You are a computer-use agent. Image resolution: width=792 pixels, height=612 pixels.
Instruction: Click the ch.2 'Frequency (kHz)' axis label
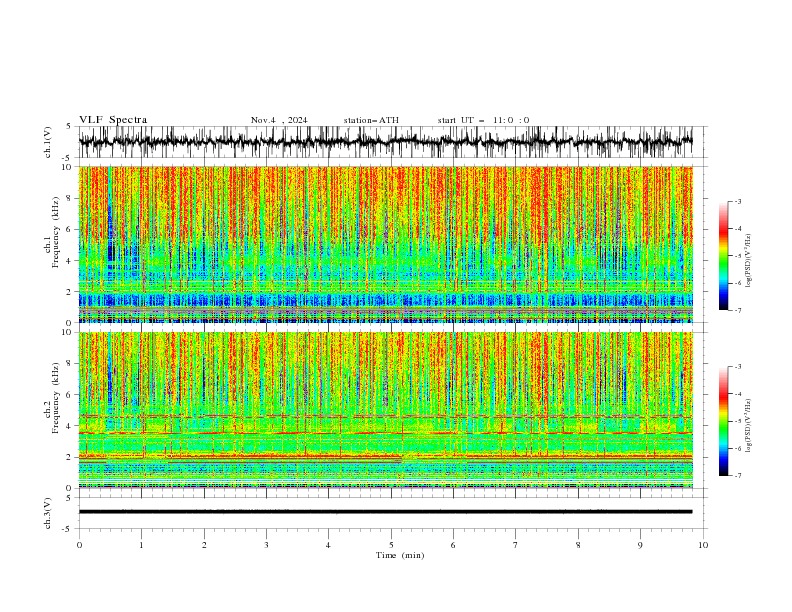coord(56,398)
